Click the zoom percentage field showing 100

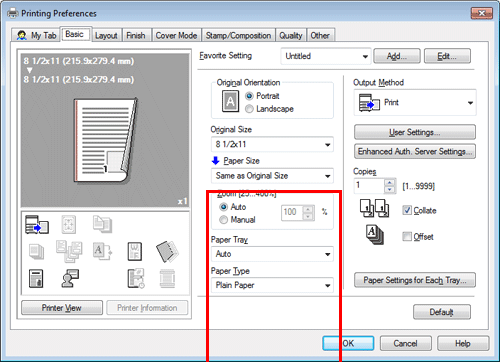pyautogui.click(x=293, y=213)
